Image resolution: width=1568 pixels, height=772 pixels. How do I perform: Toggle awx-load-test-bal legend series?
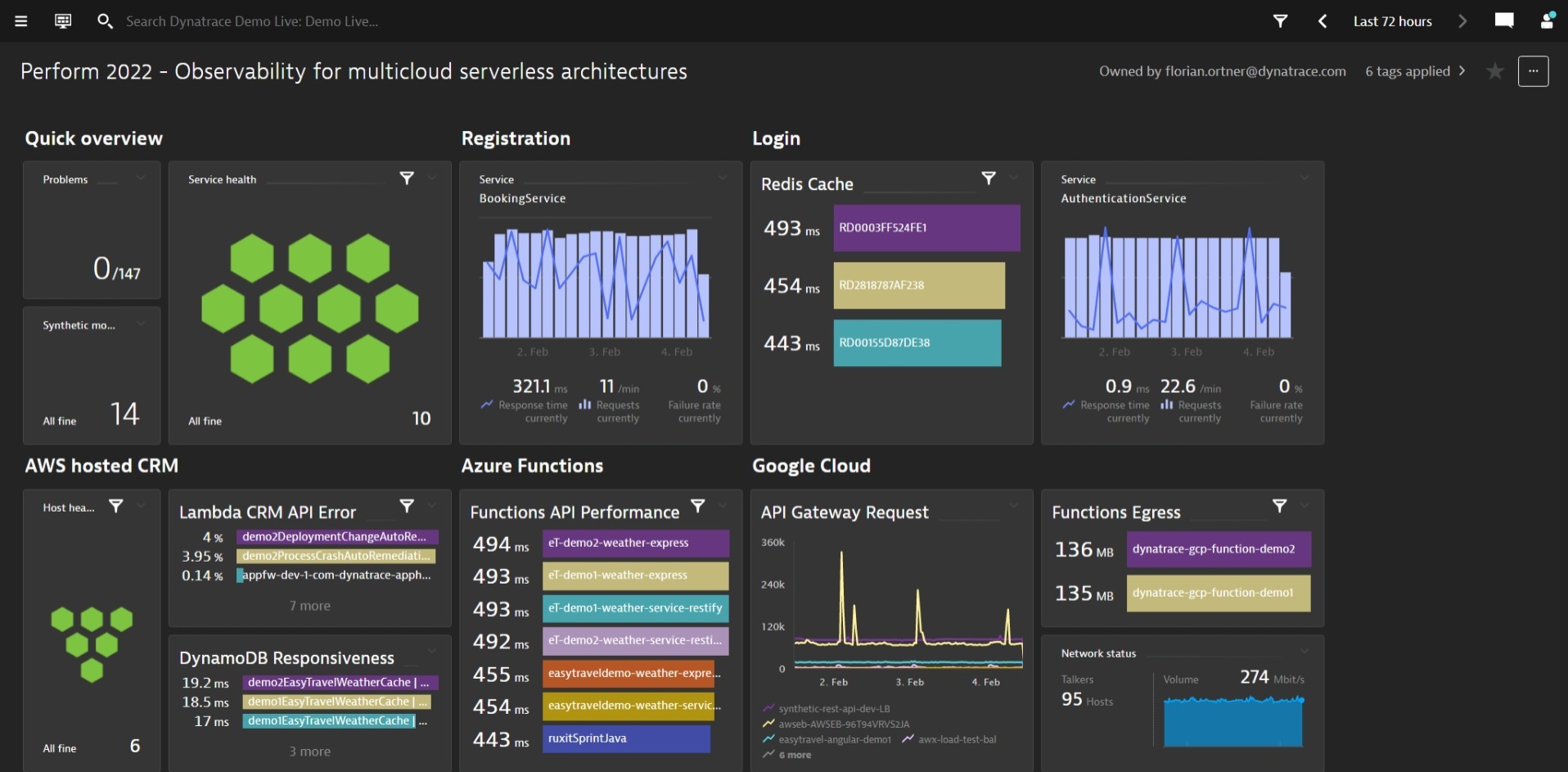pyautogui.click(x=949, y=740)
